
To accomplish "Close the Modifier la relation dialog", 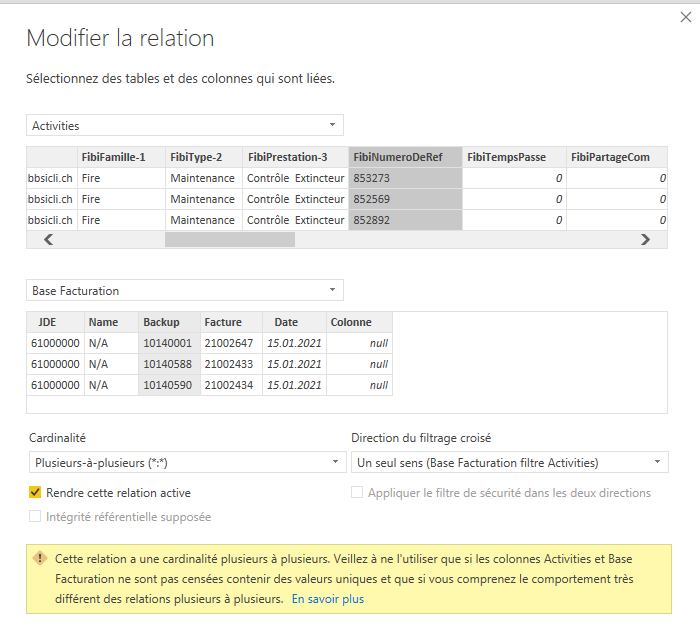I will tap(686, 17).
